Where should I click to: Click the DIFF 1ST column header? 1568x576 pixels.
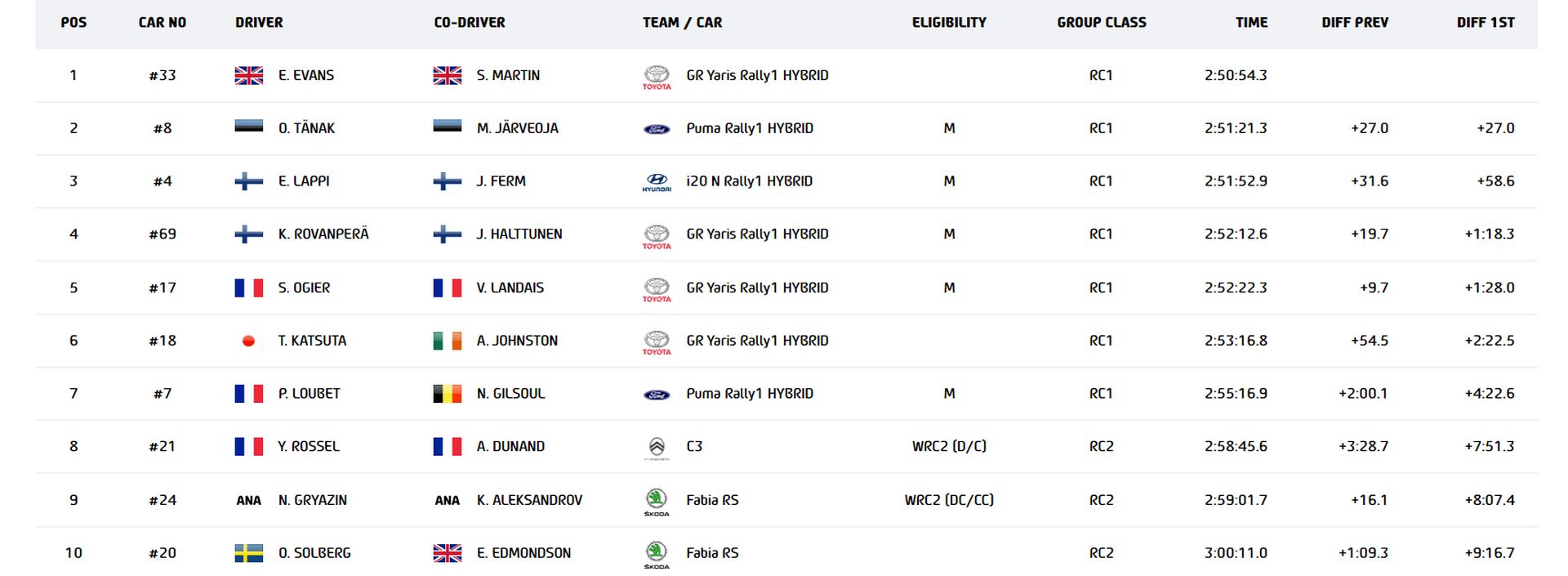pos(1485,23)
